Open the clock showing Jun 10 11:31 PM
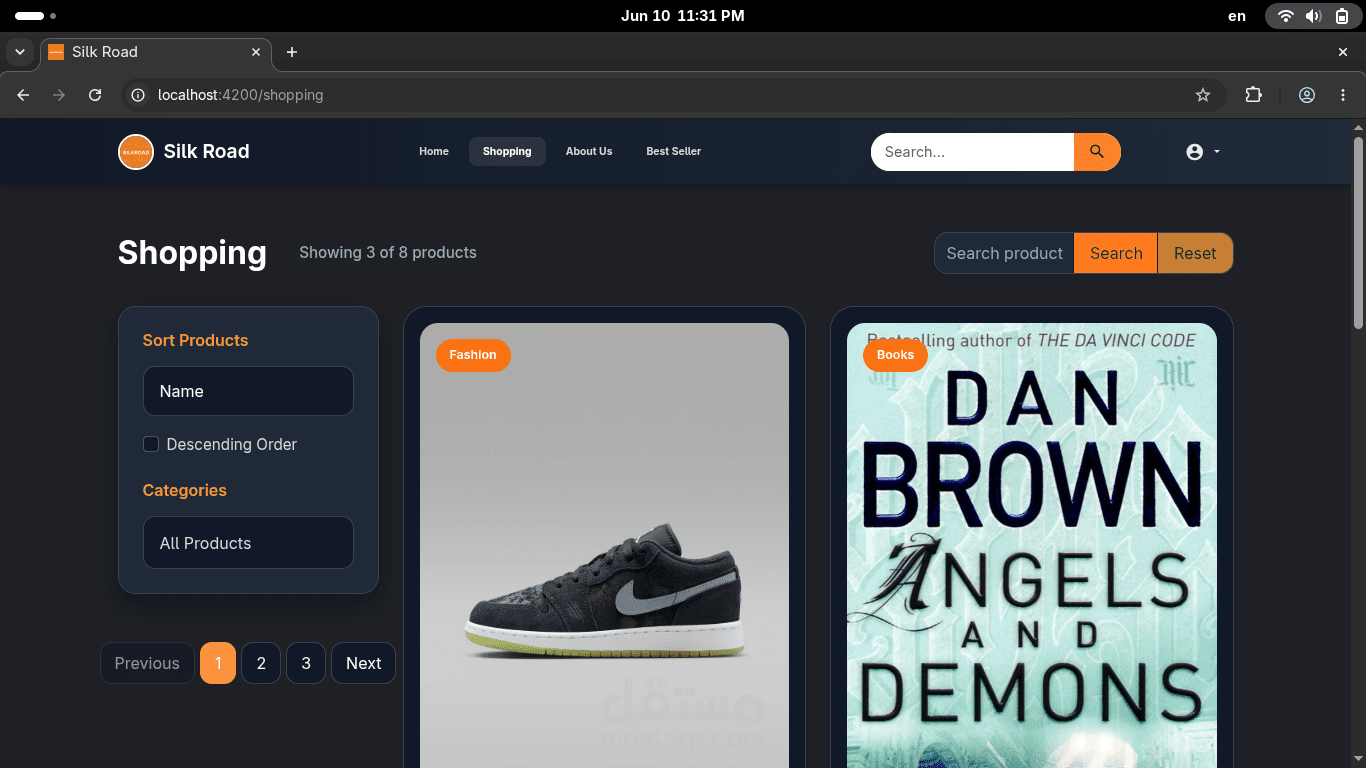 (683, 16)
